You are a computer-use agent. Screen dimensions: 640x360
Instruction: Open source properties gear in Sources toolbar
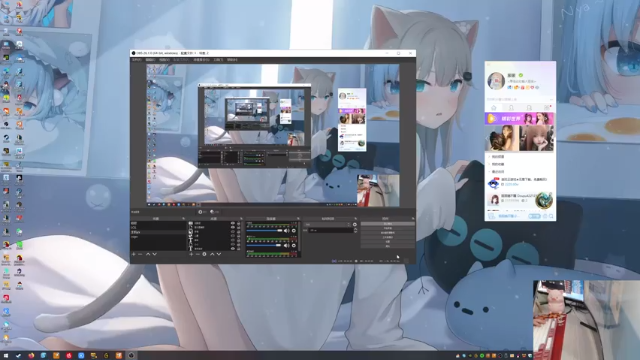tap(204, 254)
